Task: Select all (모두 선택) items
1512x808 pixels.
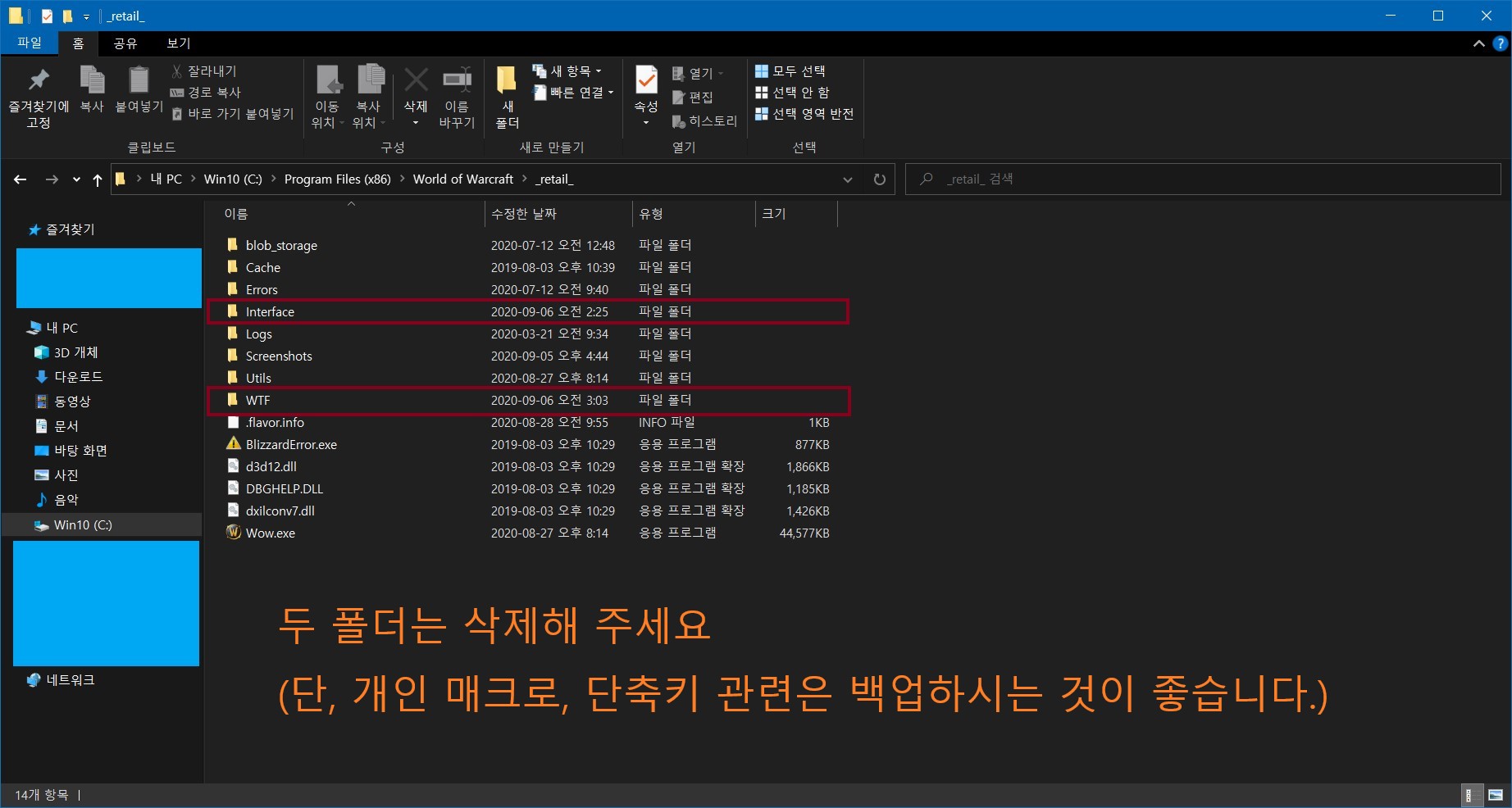Action: click(790, 71)
